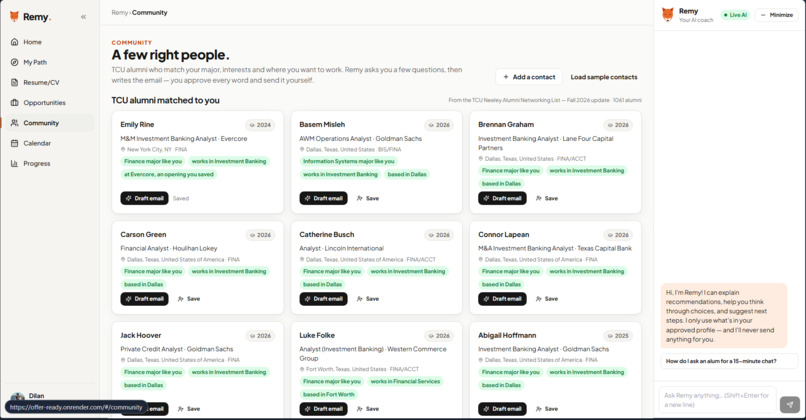Save Brennan Graham as contact

tap(546, 198)
